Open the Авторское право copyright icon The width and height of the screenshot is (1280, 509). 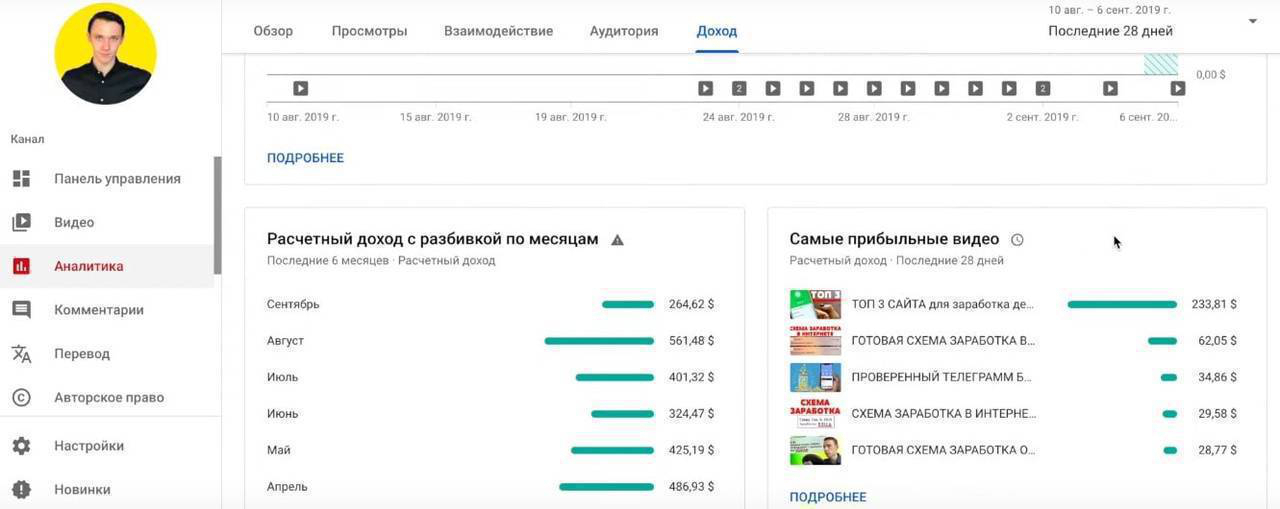pyautogui.click(x=21, y=398)
